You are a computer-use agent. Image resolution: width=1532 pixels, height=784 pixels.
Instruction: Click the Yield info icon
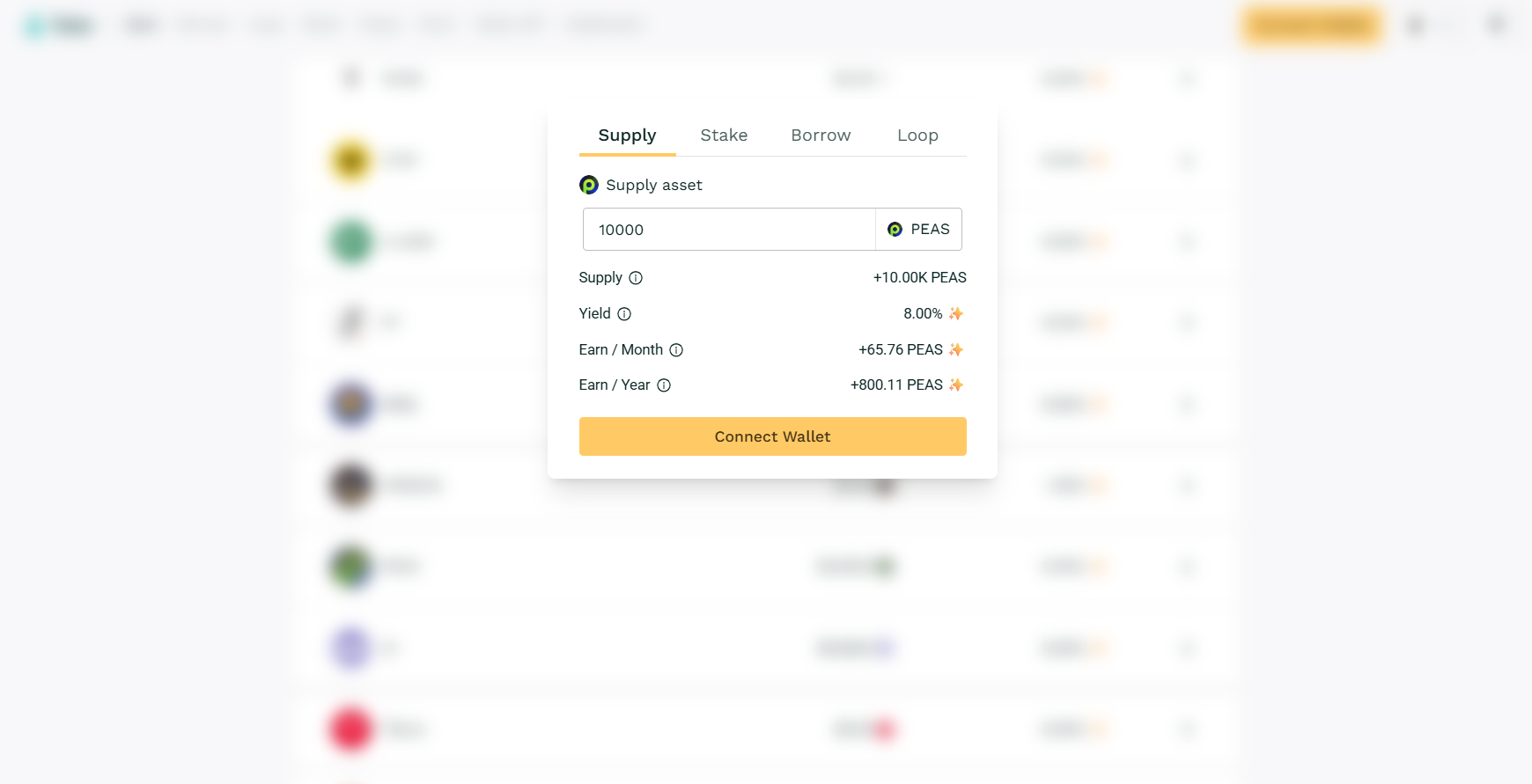point(624,314)
